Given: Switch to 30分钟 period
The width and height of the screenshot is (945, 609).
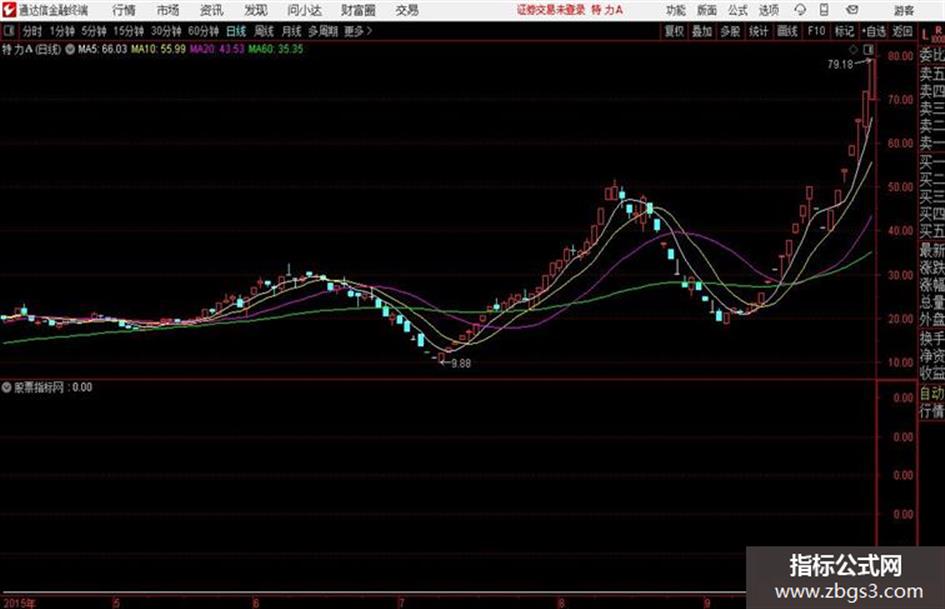Looking at the screenshot, I should coord(166,31).
